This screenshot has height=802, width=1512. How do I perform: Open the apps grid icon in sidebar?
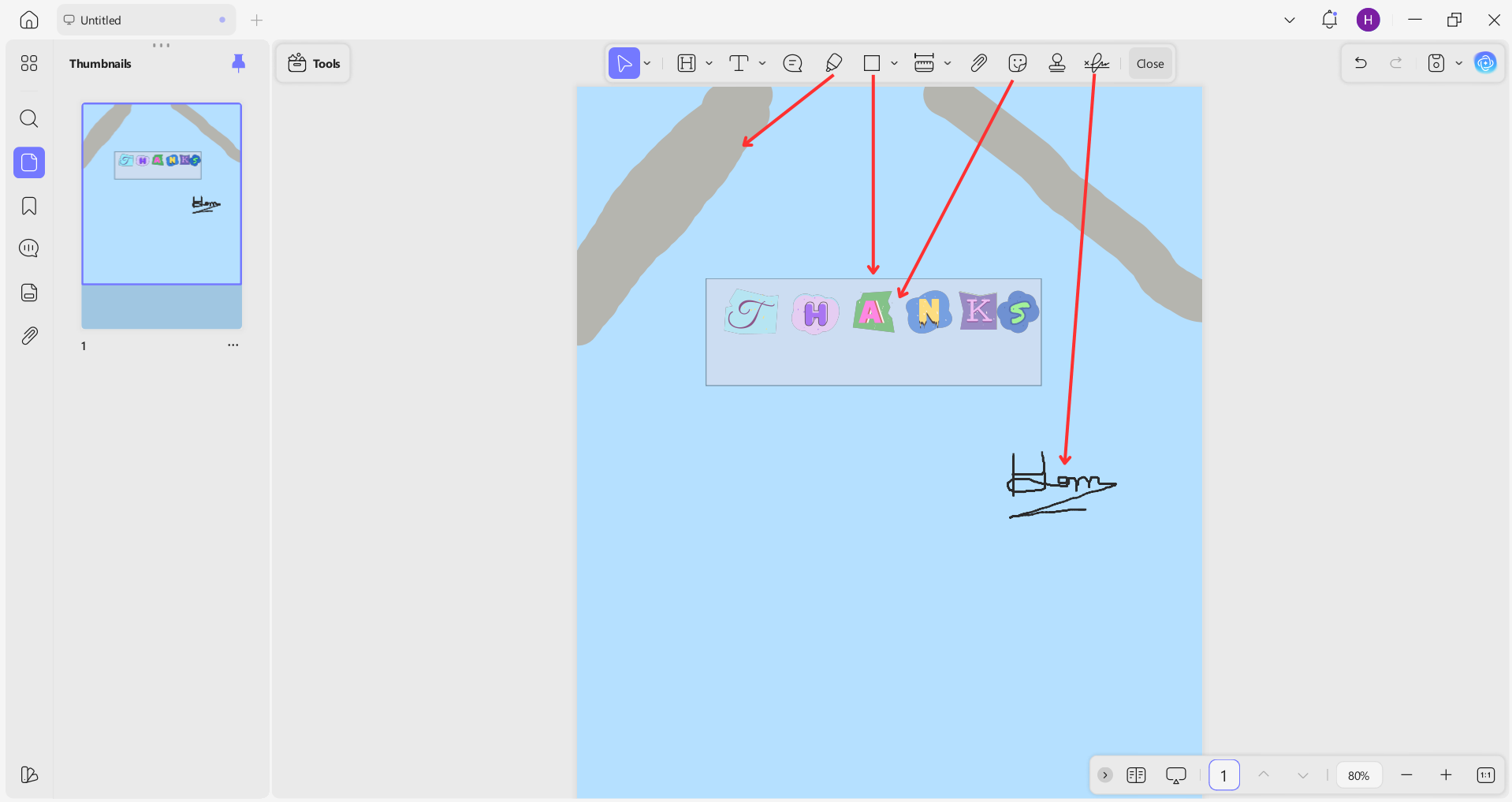tap(29, 63)
